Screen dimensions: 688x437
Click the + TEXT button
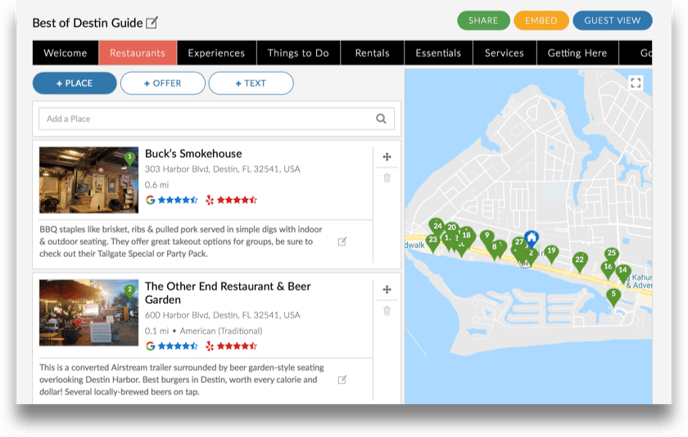[x=251, y=83]
